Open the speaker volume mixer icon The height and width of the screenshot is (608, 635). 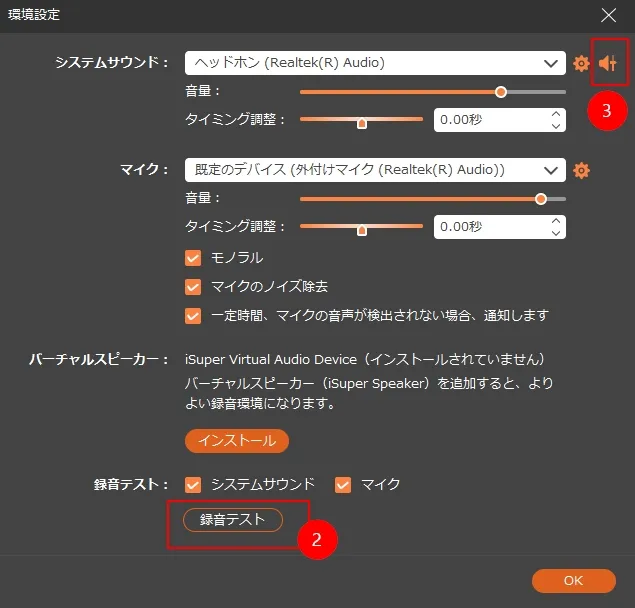[x=608, y=63]
